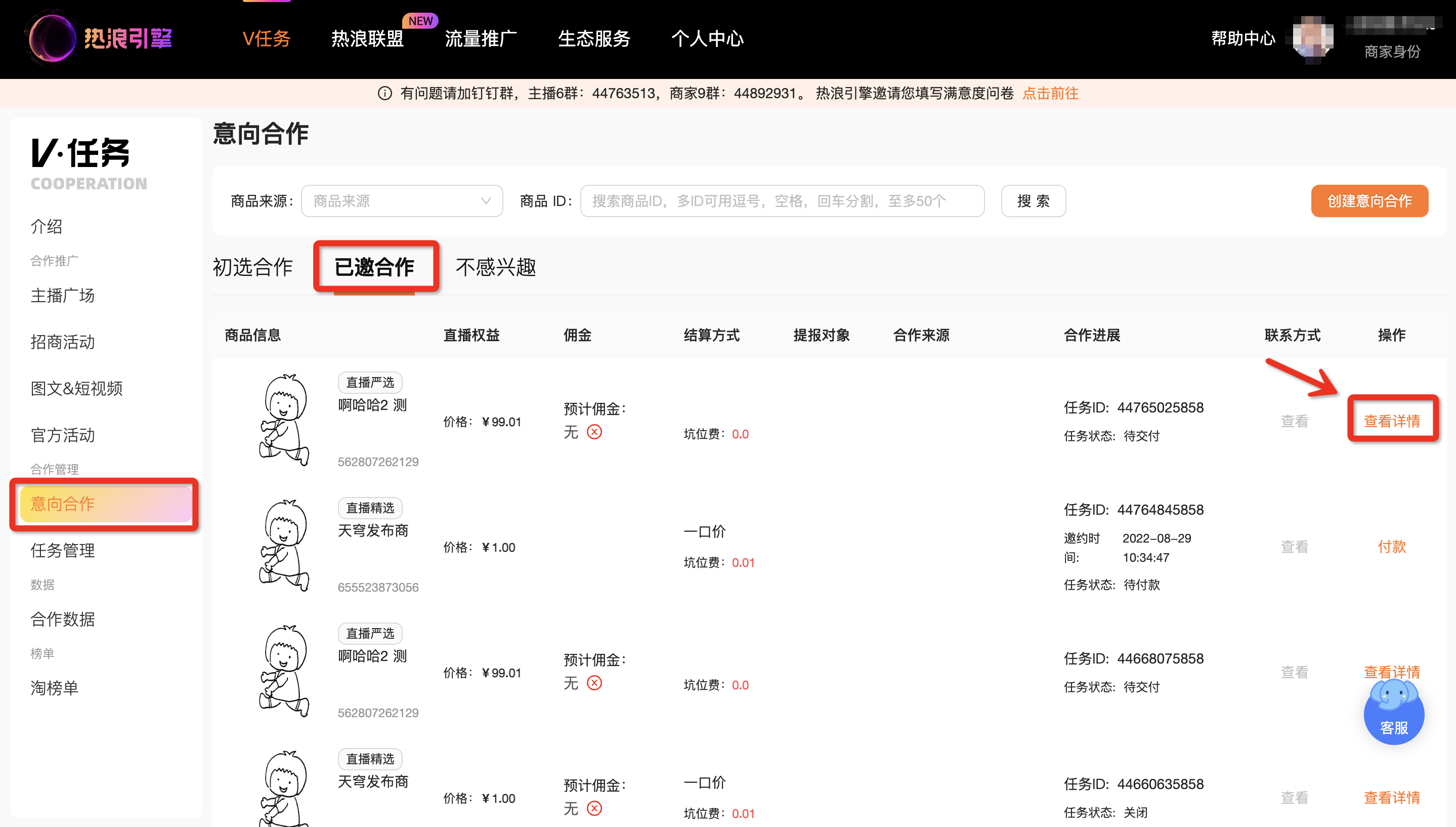Screen dimensions: 1456x827
Task: Click the red X icon in task 44668075858 row
Action: pyautogui.click(x=594, y=683)
